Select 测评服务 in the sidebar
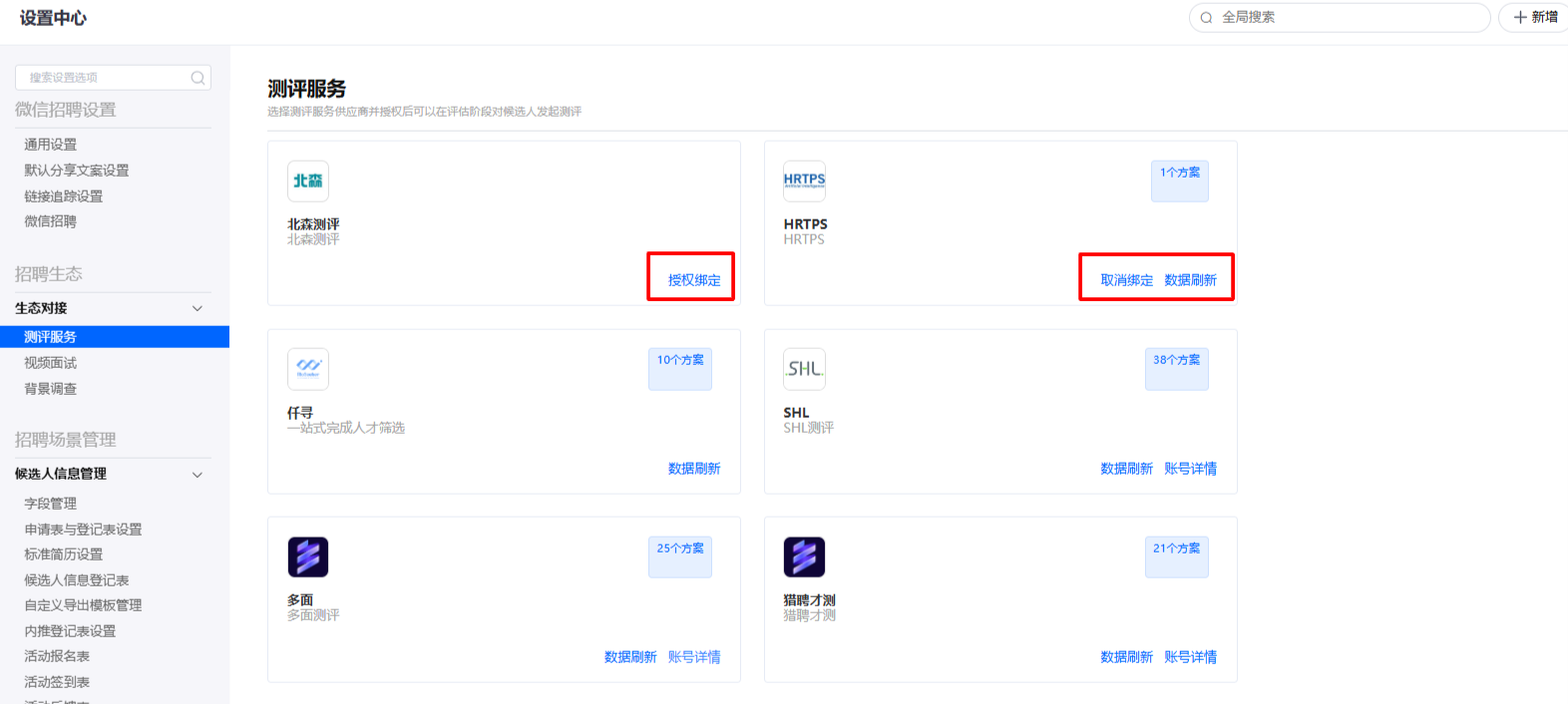 (115, 337)
